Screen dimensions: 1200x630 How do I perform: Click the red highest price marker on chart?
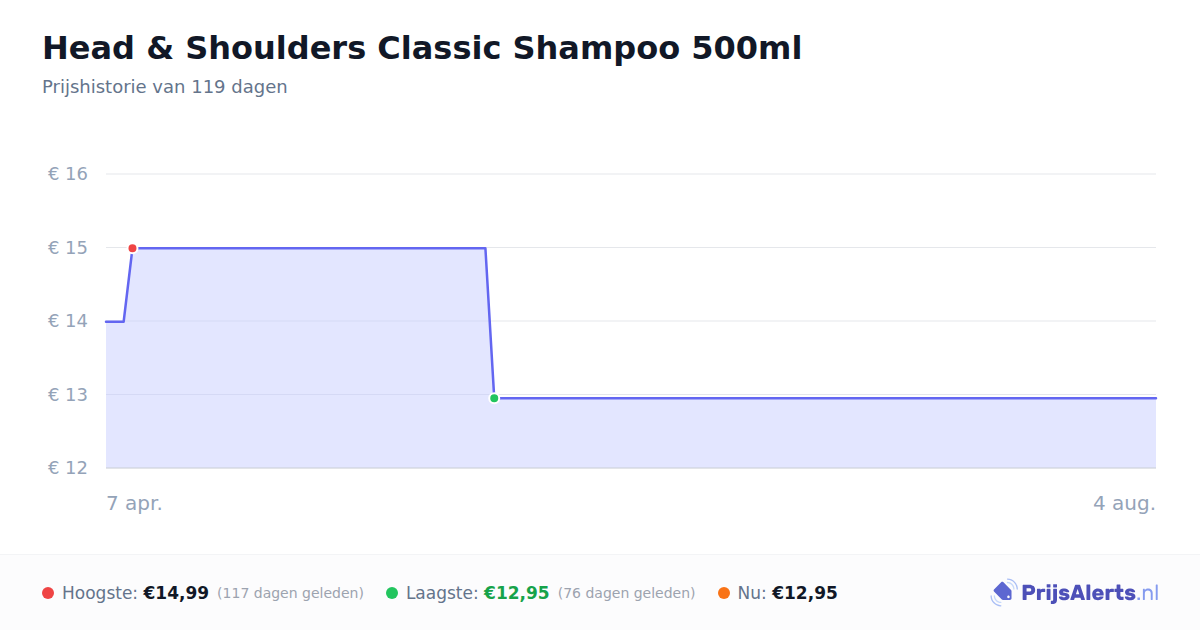132,248
